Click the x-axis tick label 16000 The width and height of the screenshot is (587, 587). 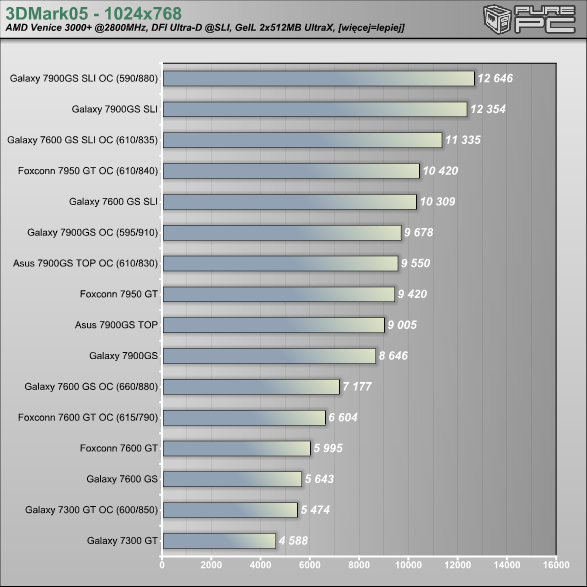coord(556,565)
